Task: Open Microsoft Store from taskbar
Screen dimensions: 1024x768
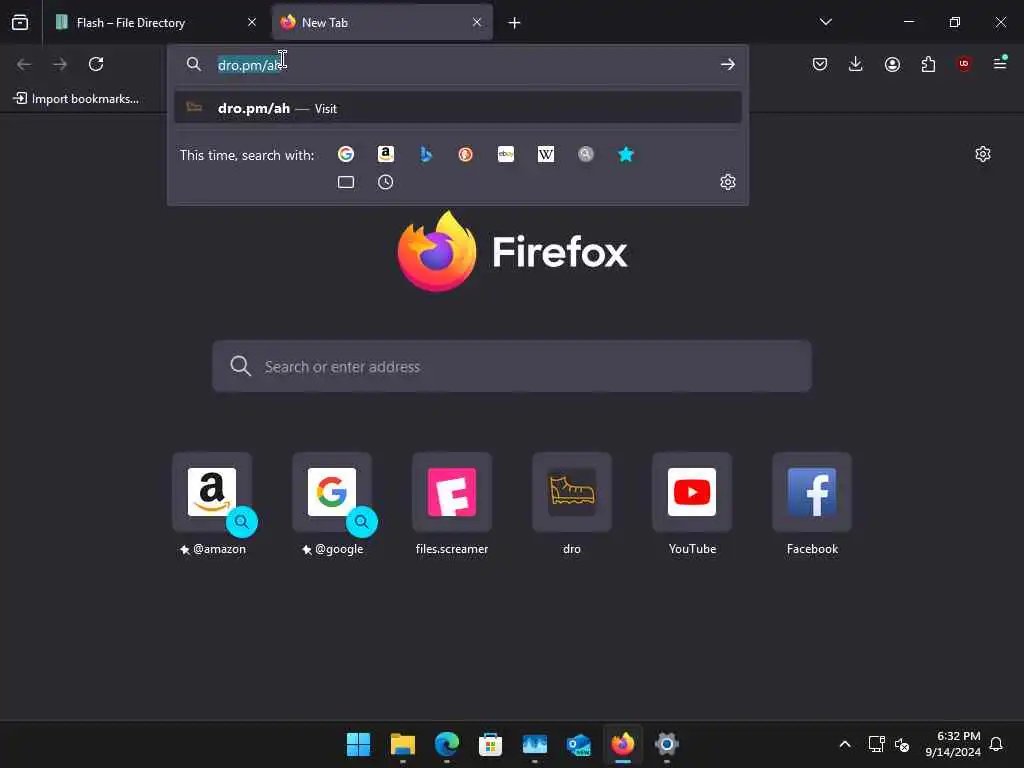Action: coord(490,744)
